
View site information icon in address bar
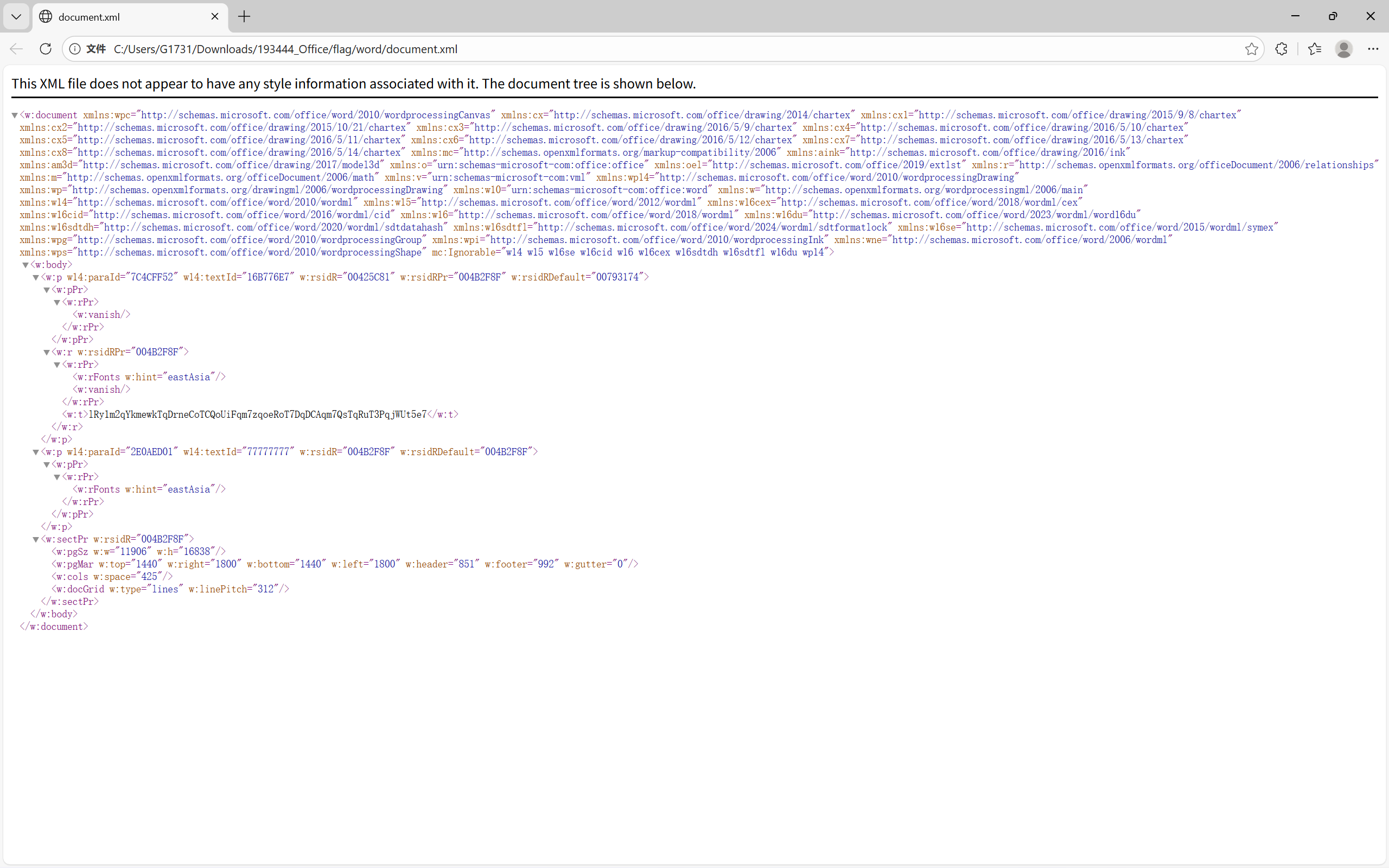(x=75, y=49)
